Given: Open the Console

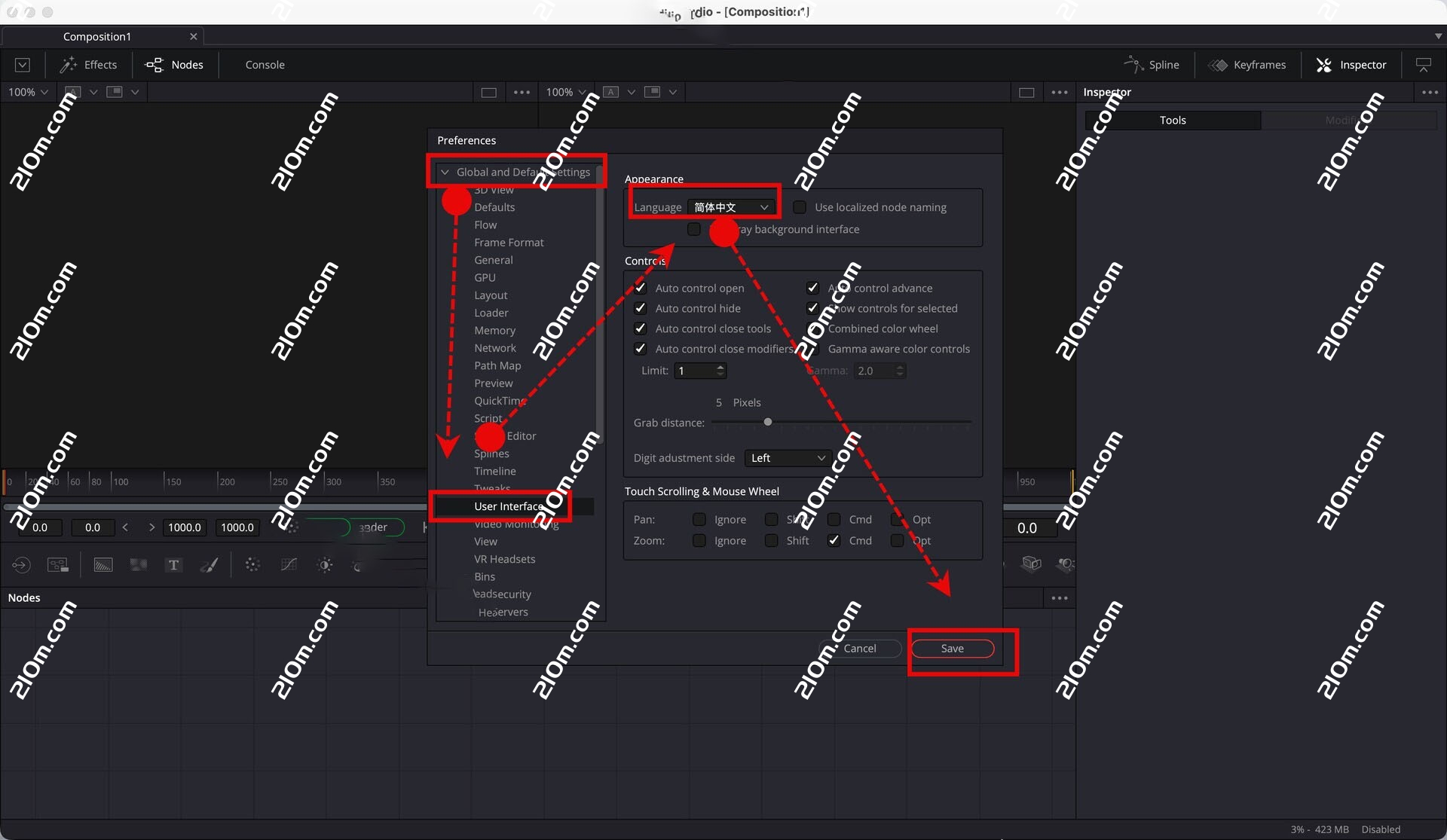Looking at the screenshot, I should coord(265,65).
